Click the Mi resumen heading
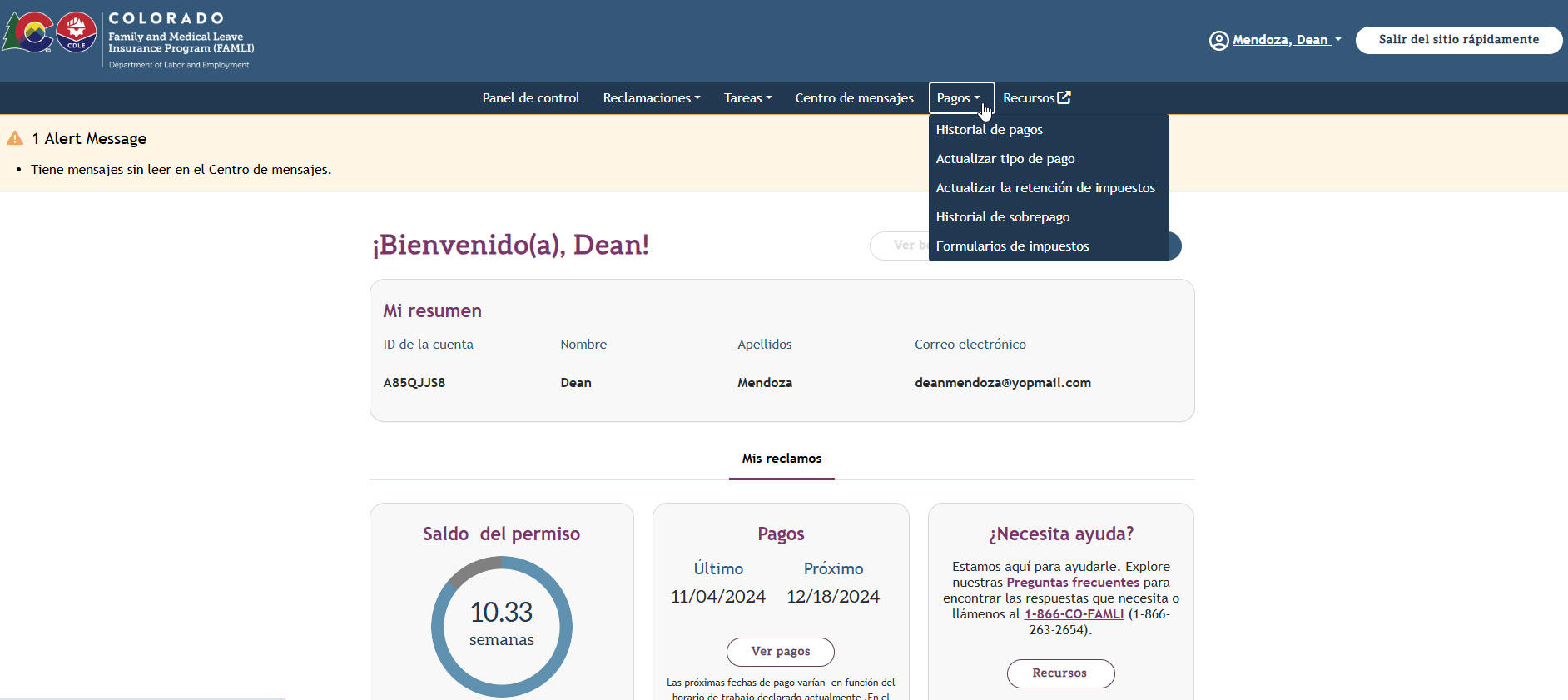The width and height of the screenshot is (1568, 700). coord(433,311)
